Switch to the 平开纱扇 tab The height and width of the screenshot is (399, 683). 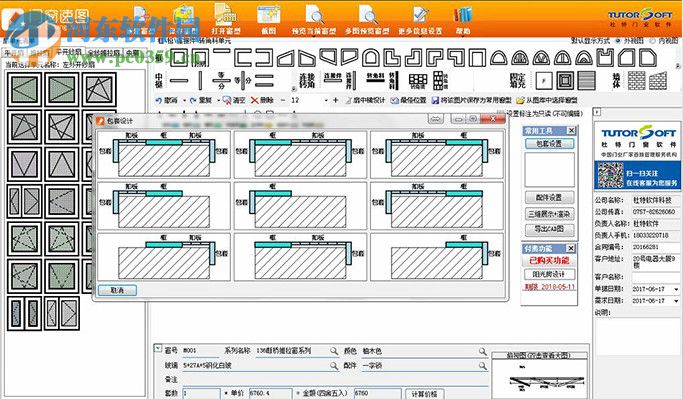point(69,52)
